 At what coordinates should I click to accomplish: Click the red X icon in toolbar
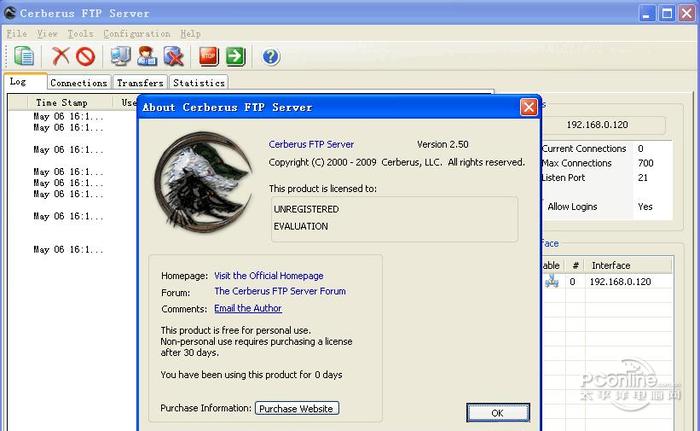tap(60, 56)
